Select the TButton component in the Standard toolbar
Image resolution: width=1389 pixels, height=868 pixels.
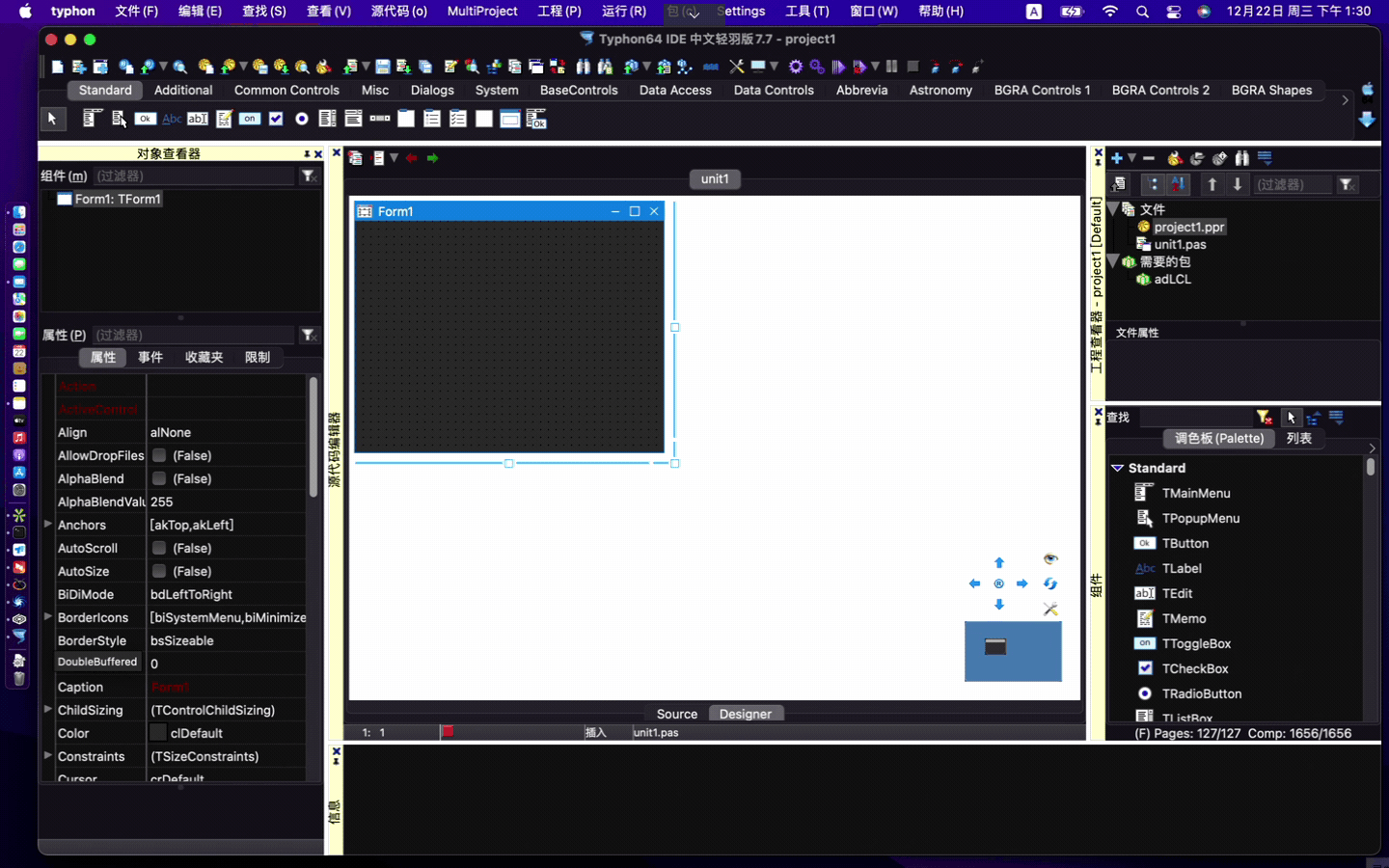(146, 119)
